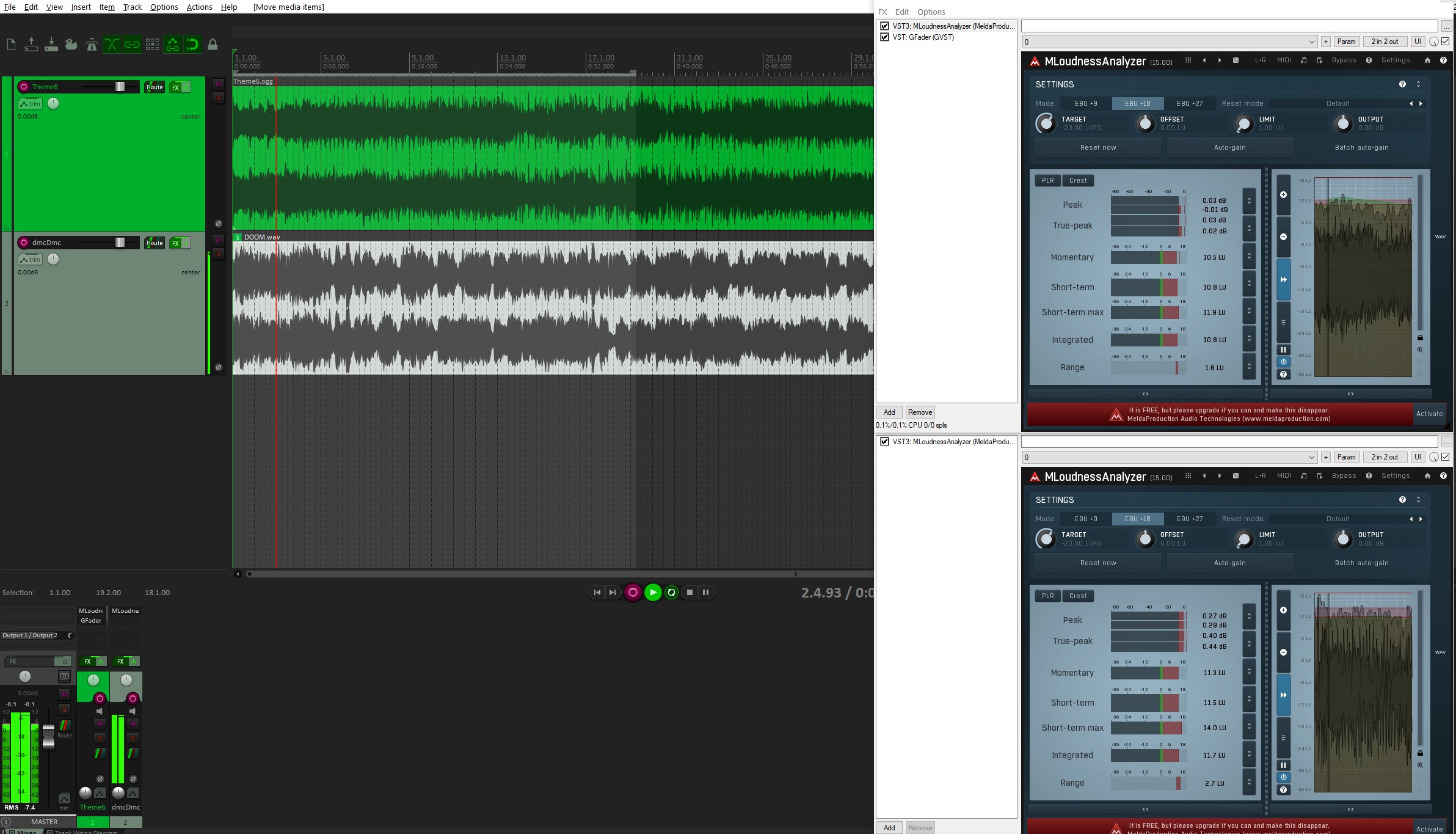Click Reset now in the upper analyzer
The height and width of the screenshot is (834, 1456).
pos(1098,147)
